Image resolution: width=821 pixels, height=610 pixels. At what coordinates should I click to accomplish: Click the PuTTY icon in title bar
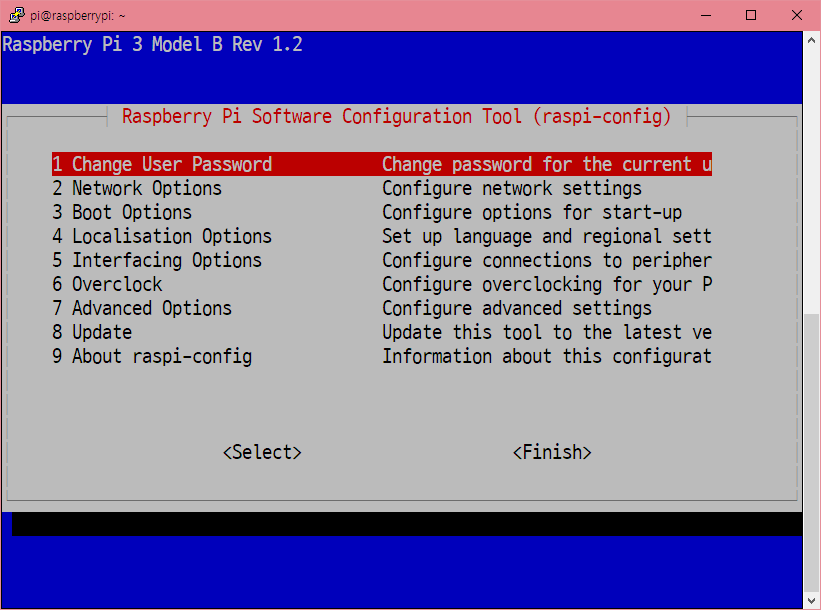(x=16, y=15)
